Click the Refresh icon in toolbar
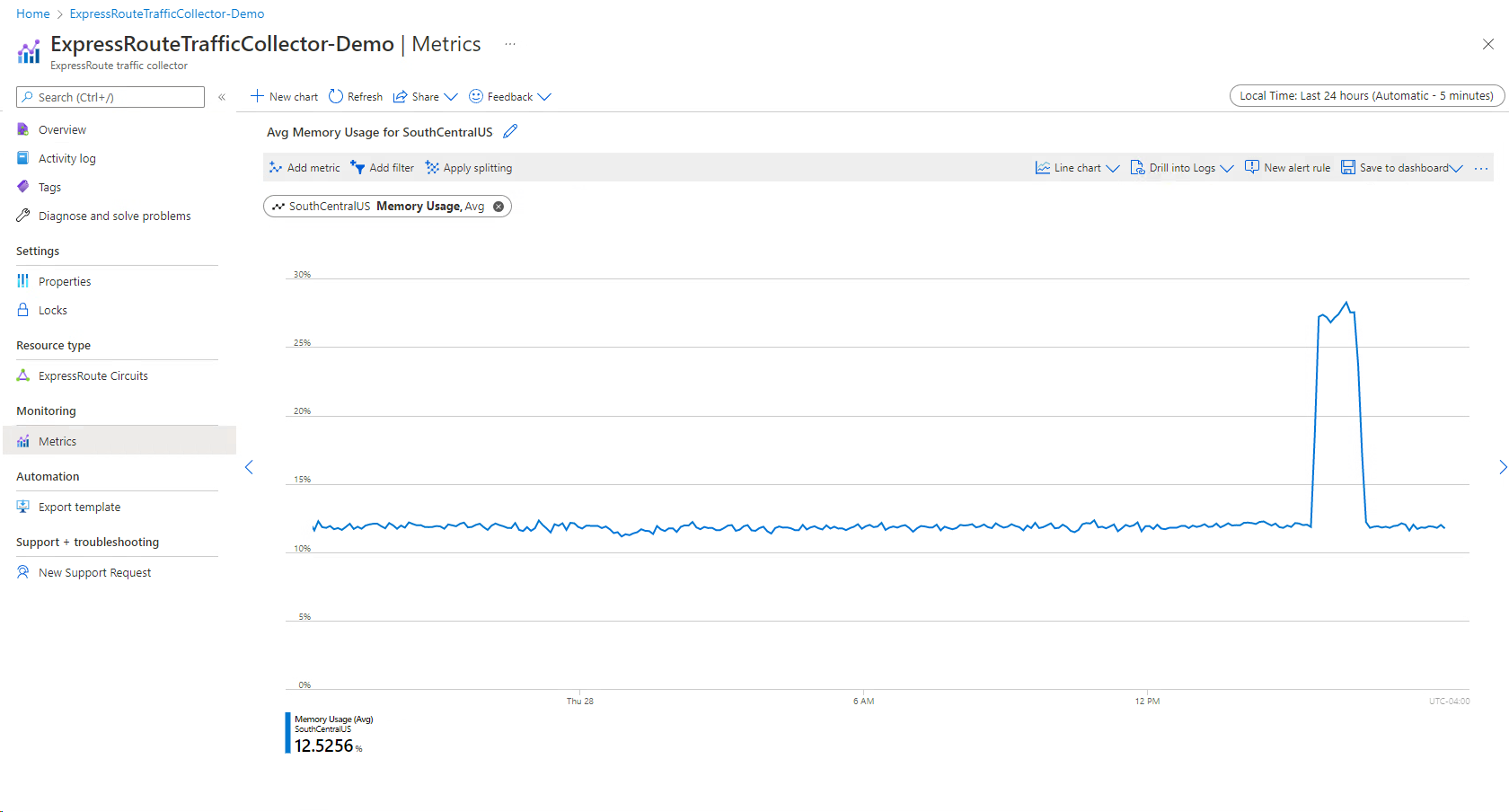The height and width of the screenshot is (812, 1509). click(x=336, y=97)
